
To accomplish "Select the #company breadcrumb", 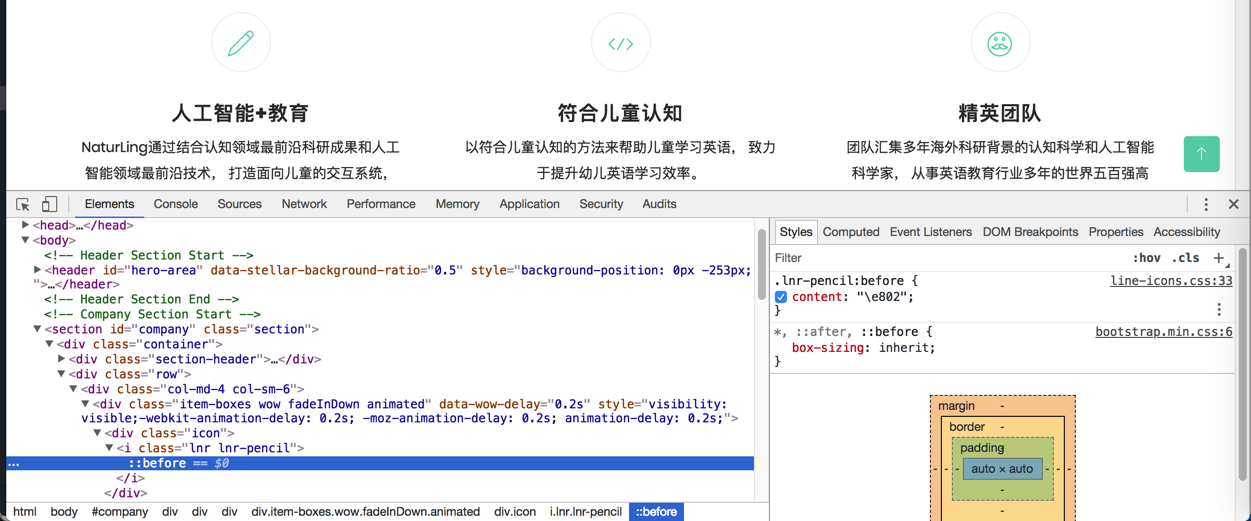I will coord(120,512).
